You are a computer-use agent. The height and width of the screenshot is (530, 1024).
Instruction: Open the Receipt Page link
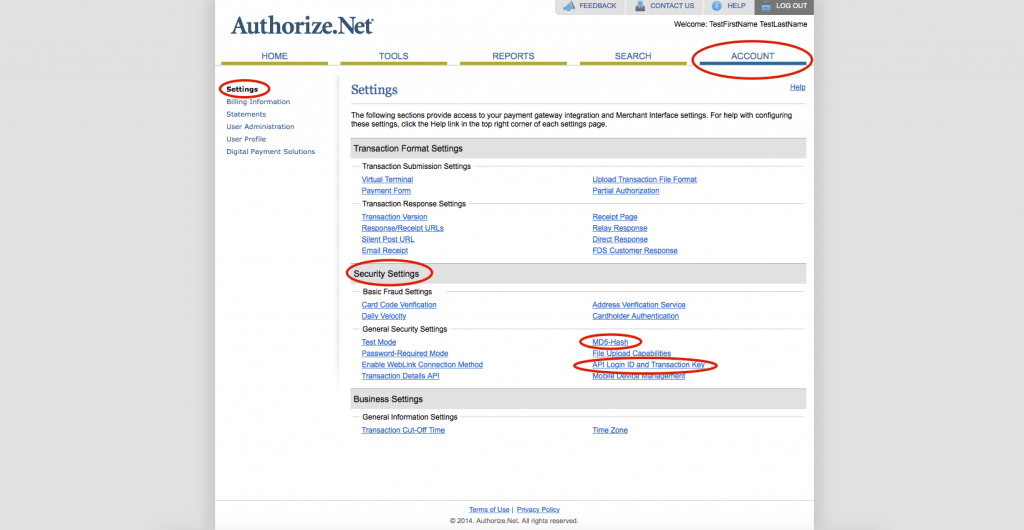coord(615,217)
